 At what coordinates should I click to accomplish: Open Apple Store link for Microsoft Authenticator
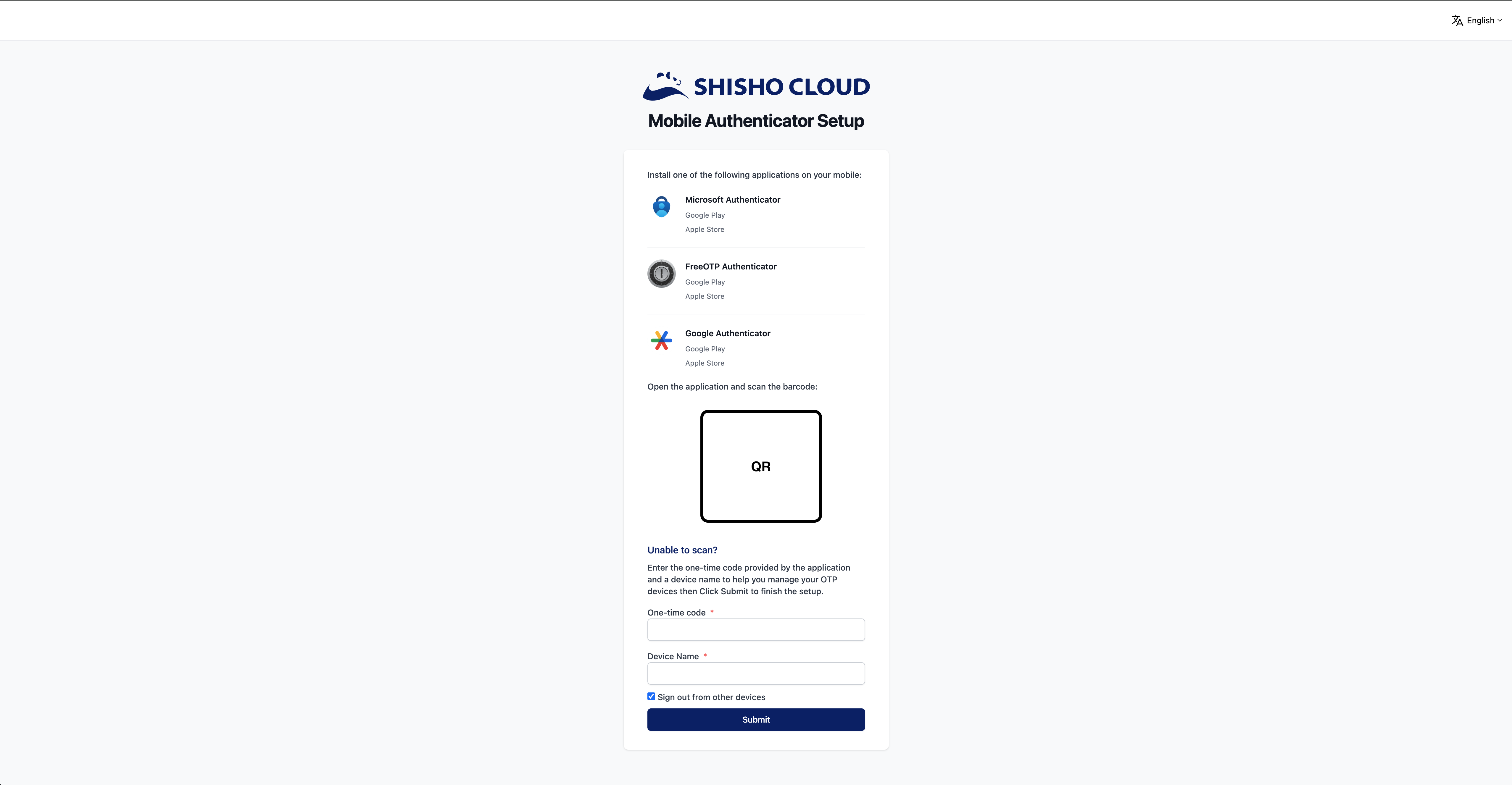(x=704, y=230)
